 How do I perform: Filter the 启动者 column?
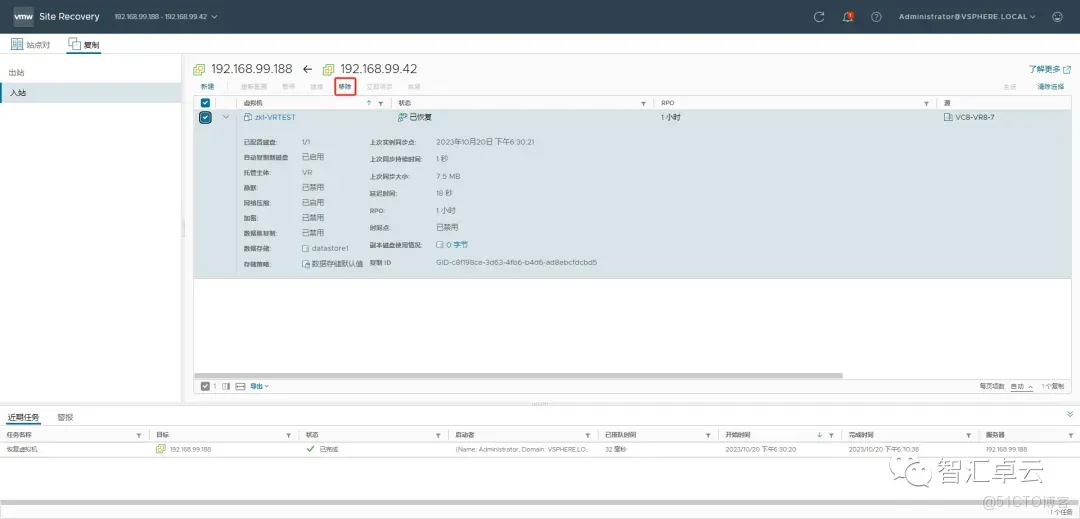point(588,436)
